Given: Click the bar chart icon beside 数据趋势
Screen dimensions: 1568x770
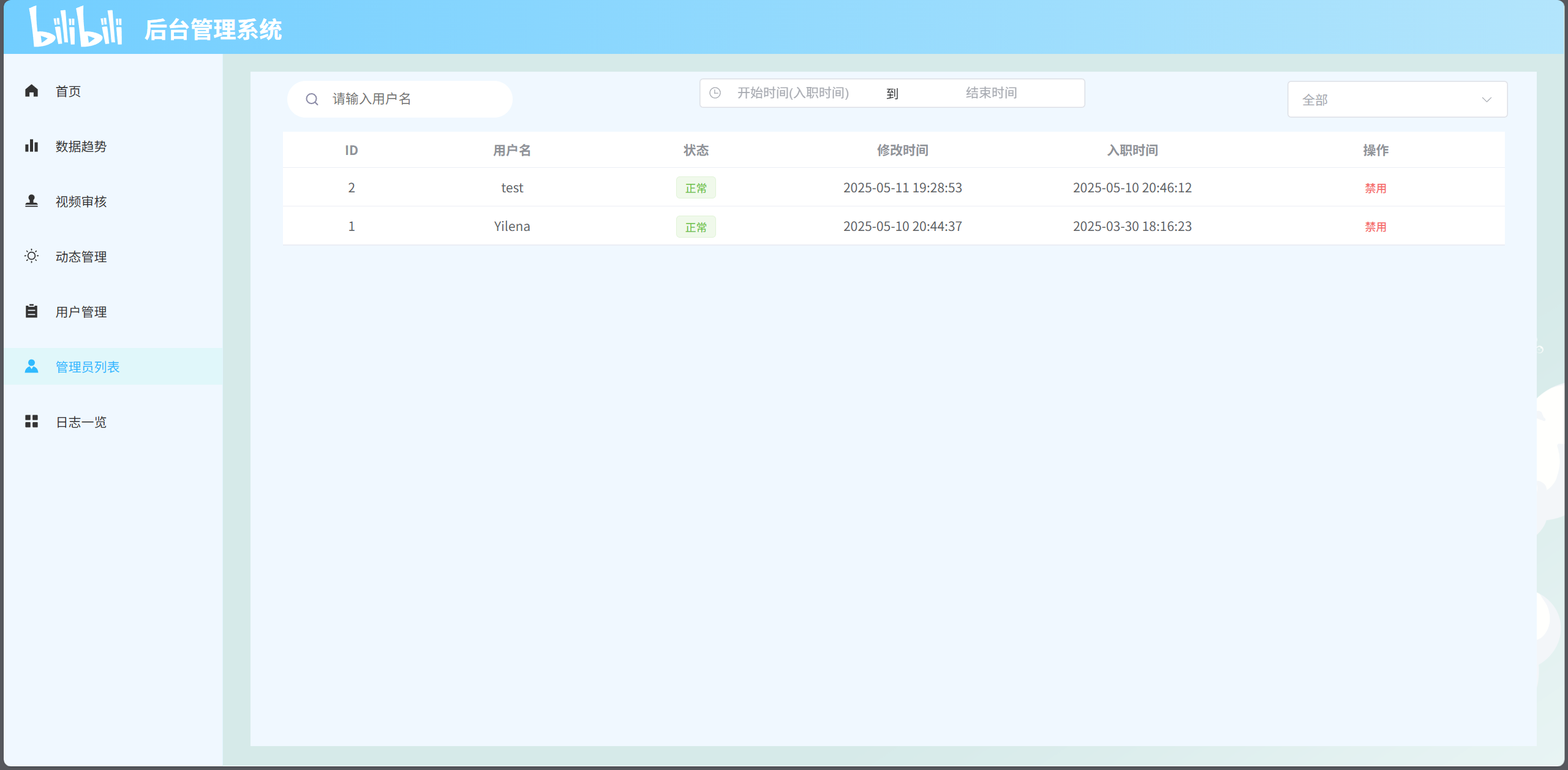Looking at the screenshot, I should click(31, 146).
